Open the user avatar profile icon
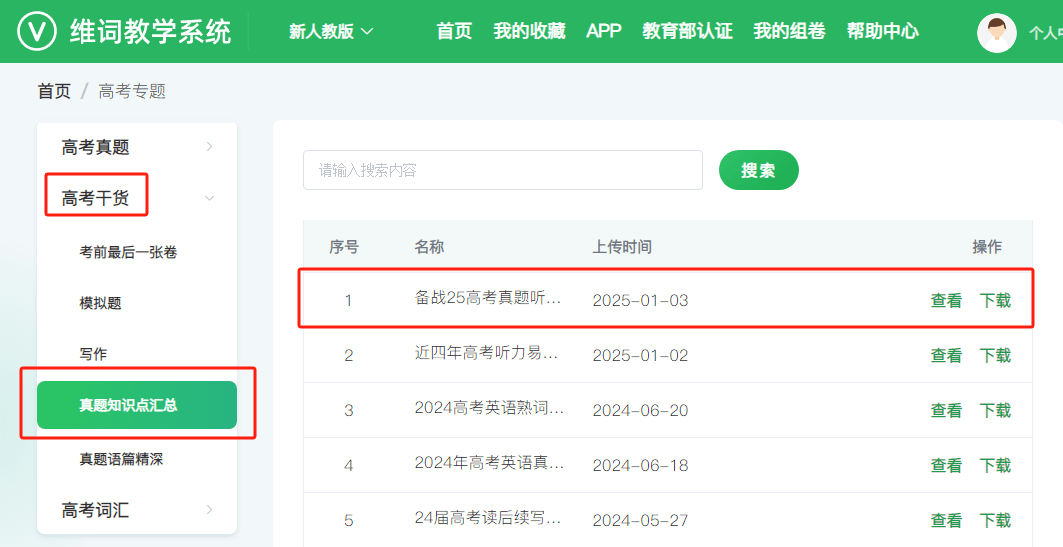1063x547 pixels. click(x=997, y=32)
